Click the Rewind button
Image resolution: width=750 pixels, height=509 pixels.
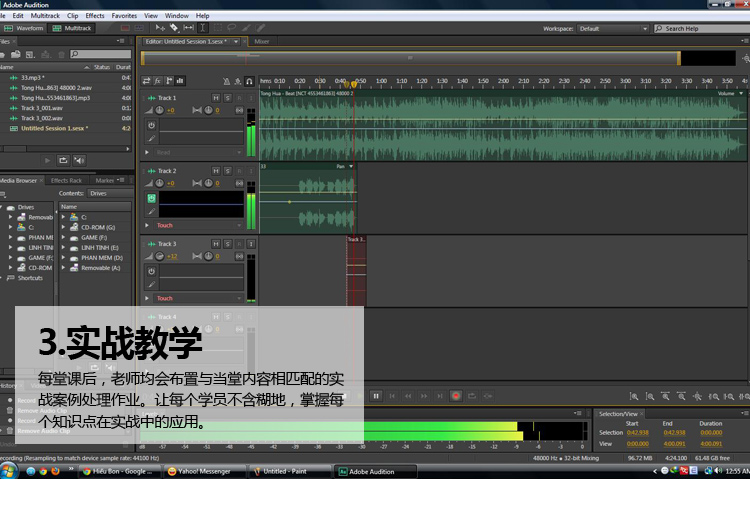pyautogui.click(x=408, y=396)
